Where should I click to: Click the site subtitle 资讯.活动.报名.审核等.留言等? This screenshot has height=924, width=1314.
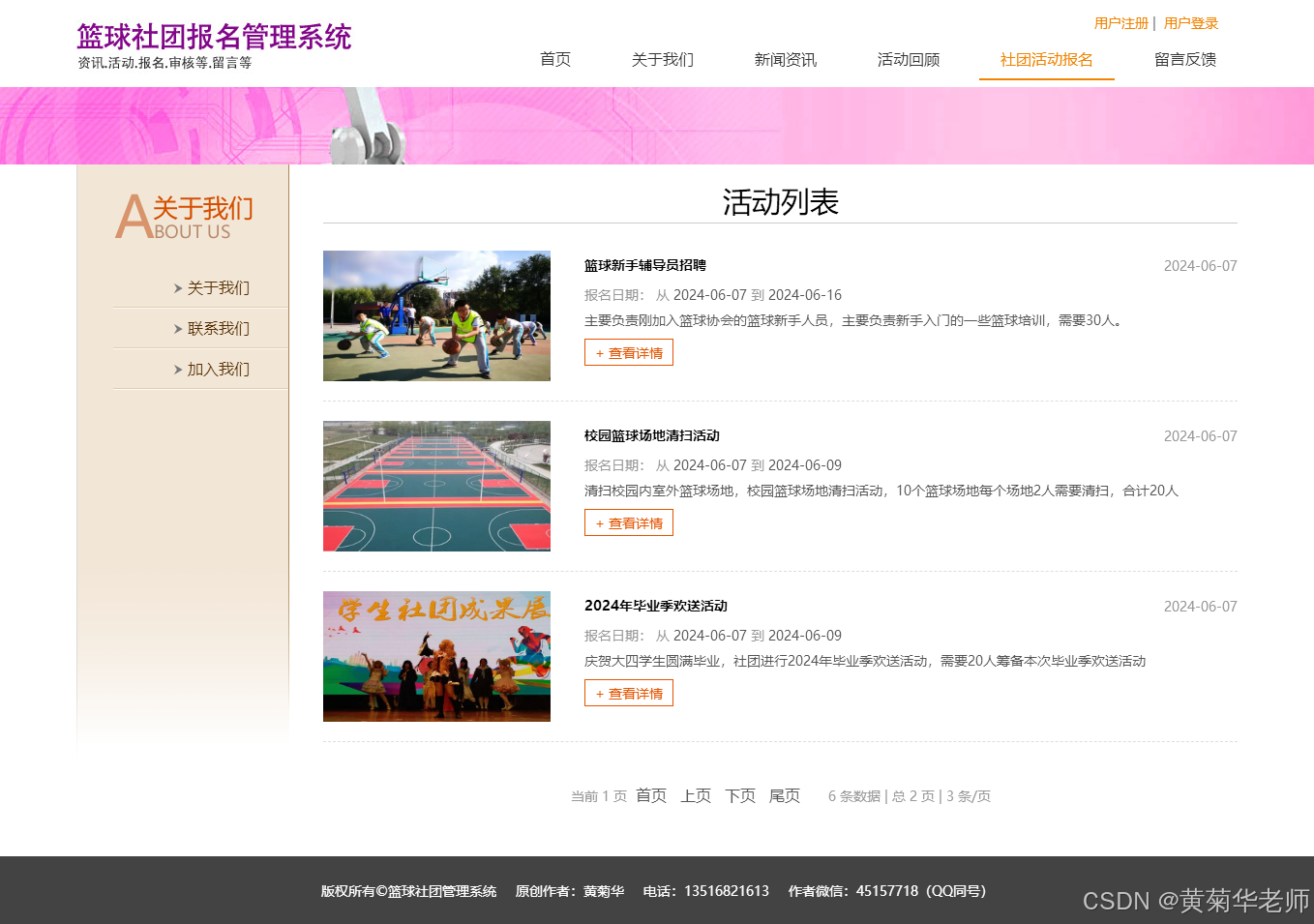[164, 63]
